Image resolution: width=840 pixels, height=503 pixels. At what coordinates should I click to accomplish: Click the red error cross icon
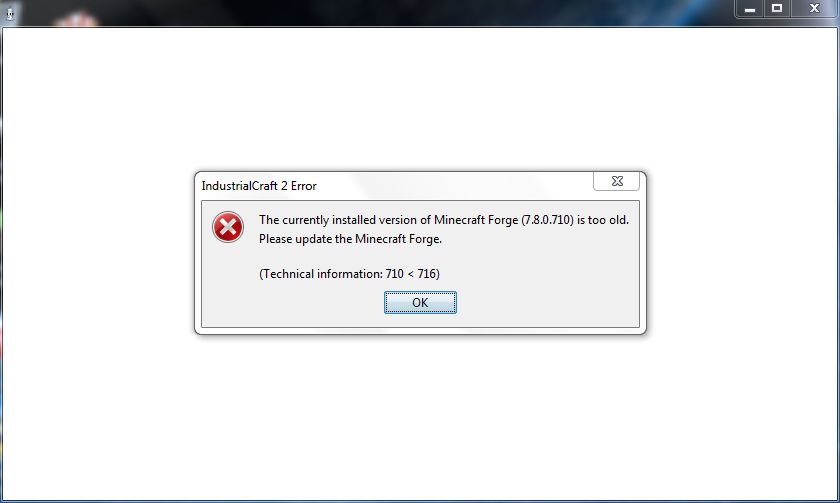click(228, 227)
